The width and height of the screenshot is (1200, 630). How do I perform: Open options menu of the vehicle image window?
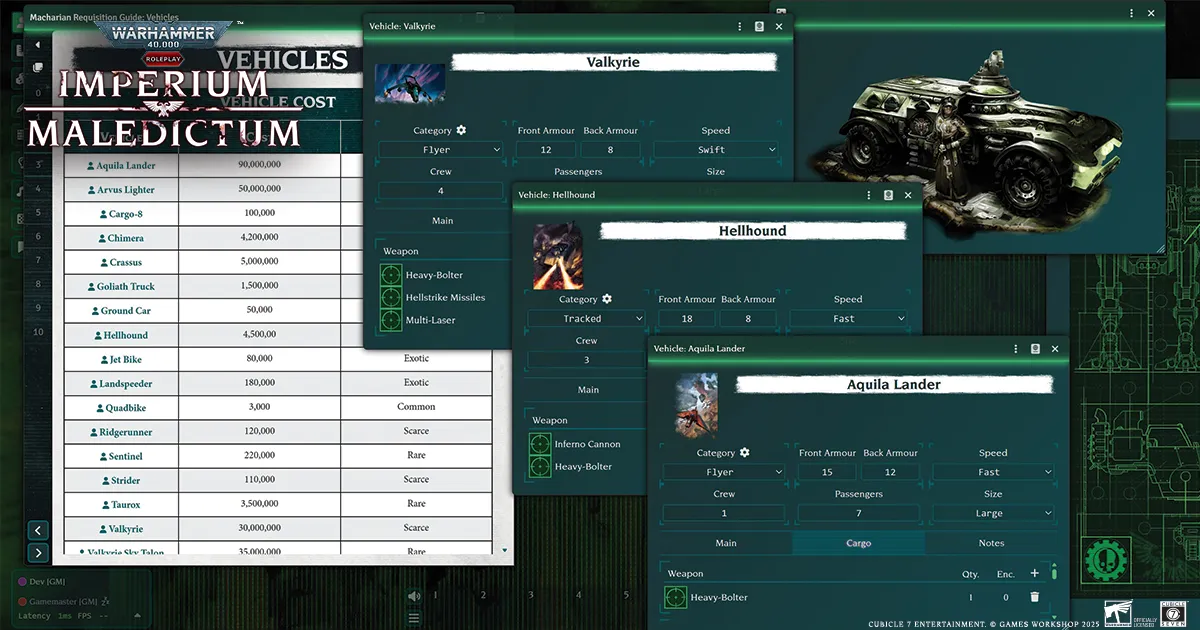click(x=1133, y=13)
